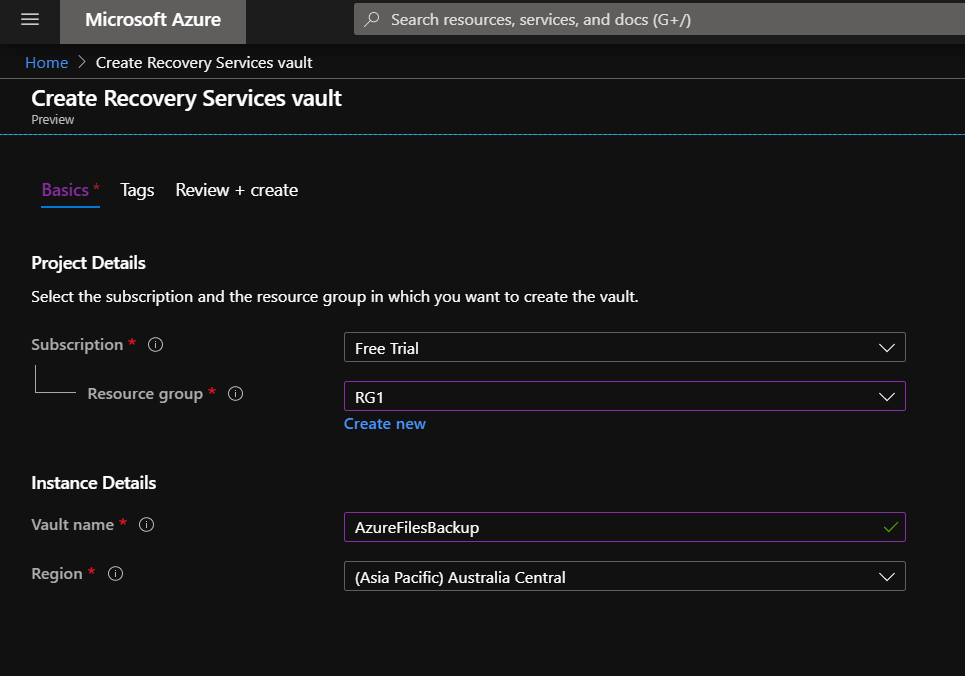This screenshot has height=676, width=965.
Task: Go to the Review + create tab
Action: click(x=236, y=190)
